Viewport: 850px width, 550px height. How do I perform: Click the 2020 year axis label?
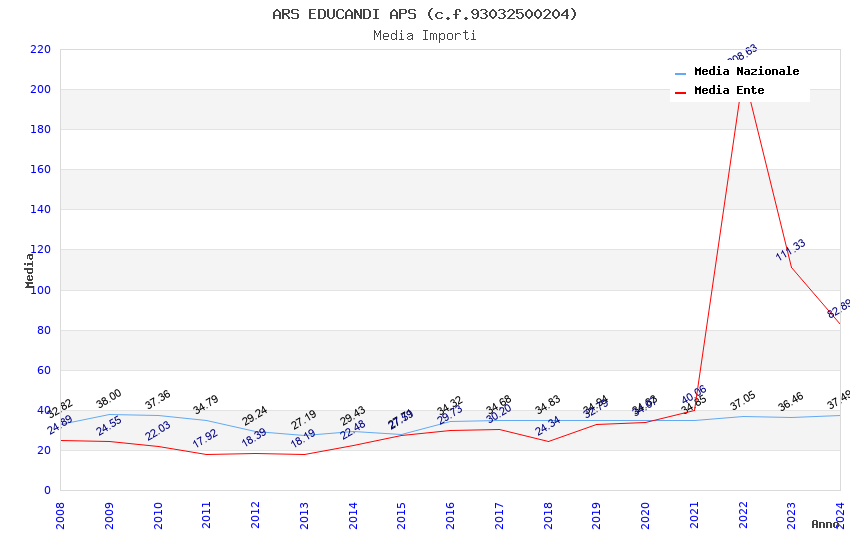point(645,515)
